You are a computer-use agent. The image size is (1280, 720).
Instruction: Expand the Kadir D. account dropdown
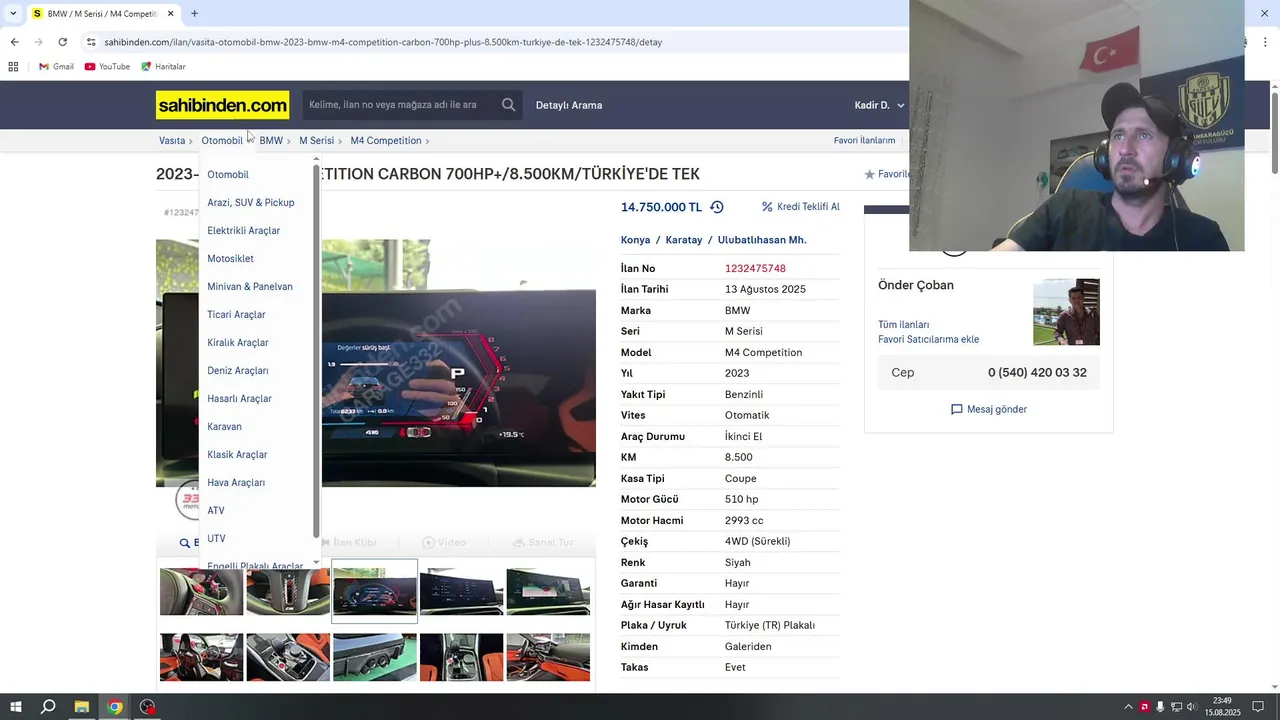coord(879,105)
